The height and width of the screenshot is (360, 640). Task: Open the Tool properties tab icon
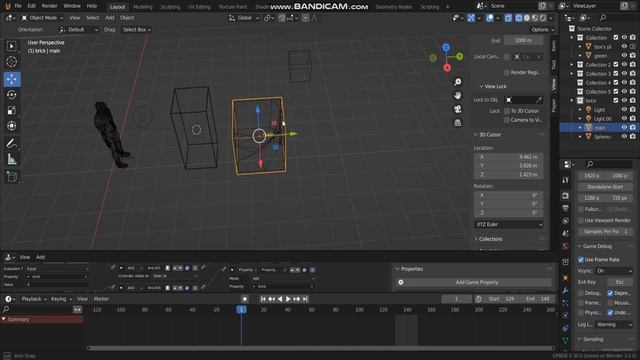pos(565,180)
